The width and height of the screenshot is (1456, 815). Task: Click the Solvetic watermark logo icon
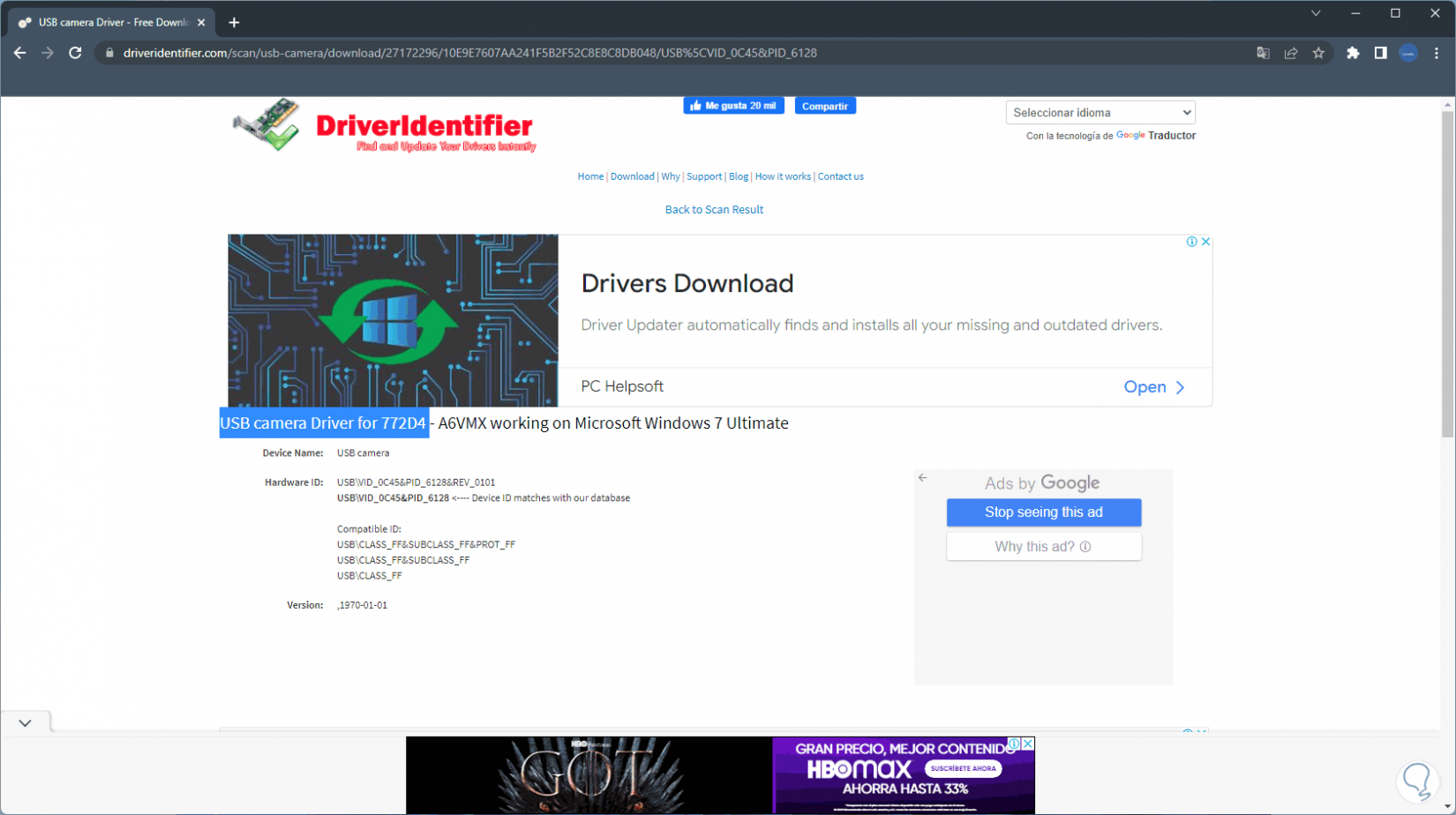coord(1417,780)
